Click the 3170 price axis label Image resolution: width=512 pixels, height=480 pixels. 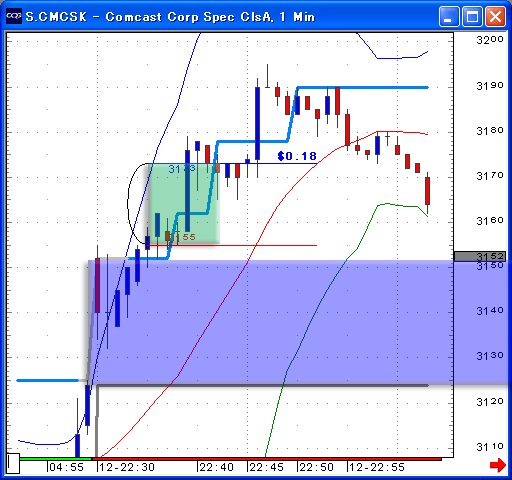[490, 176]
